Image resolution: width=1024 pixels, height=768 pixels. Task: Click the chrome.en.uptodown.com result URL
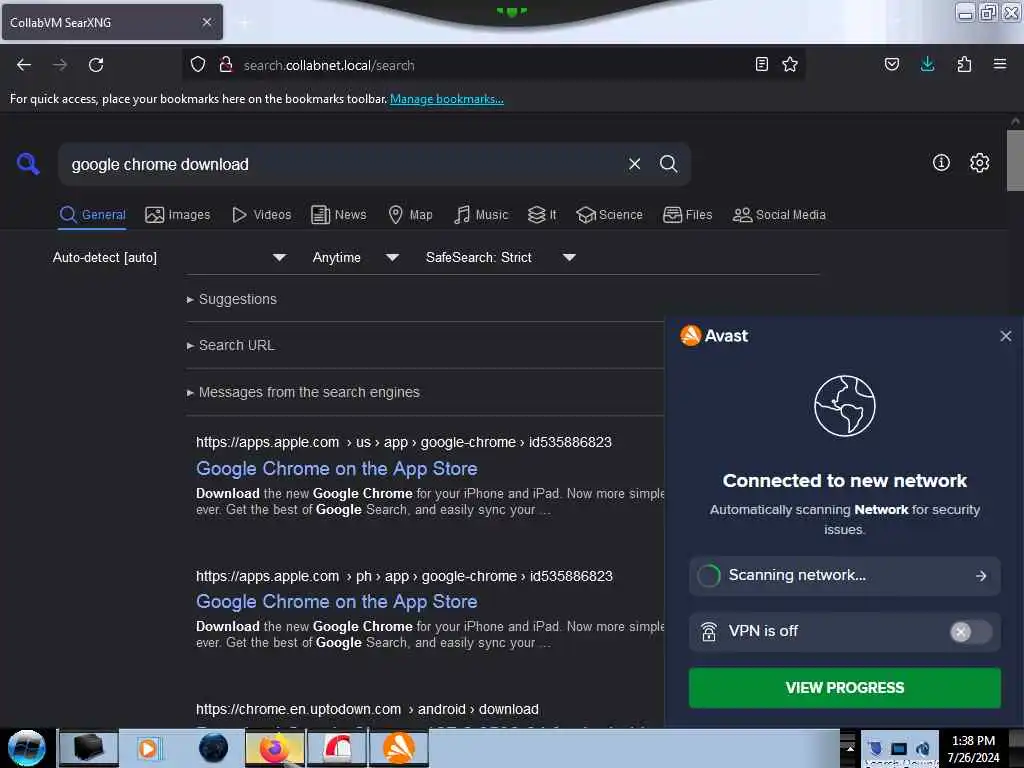pos(367,709)
